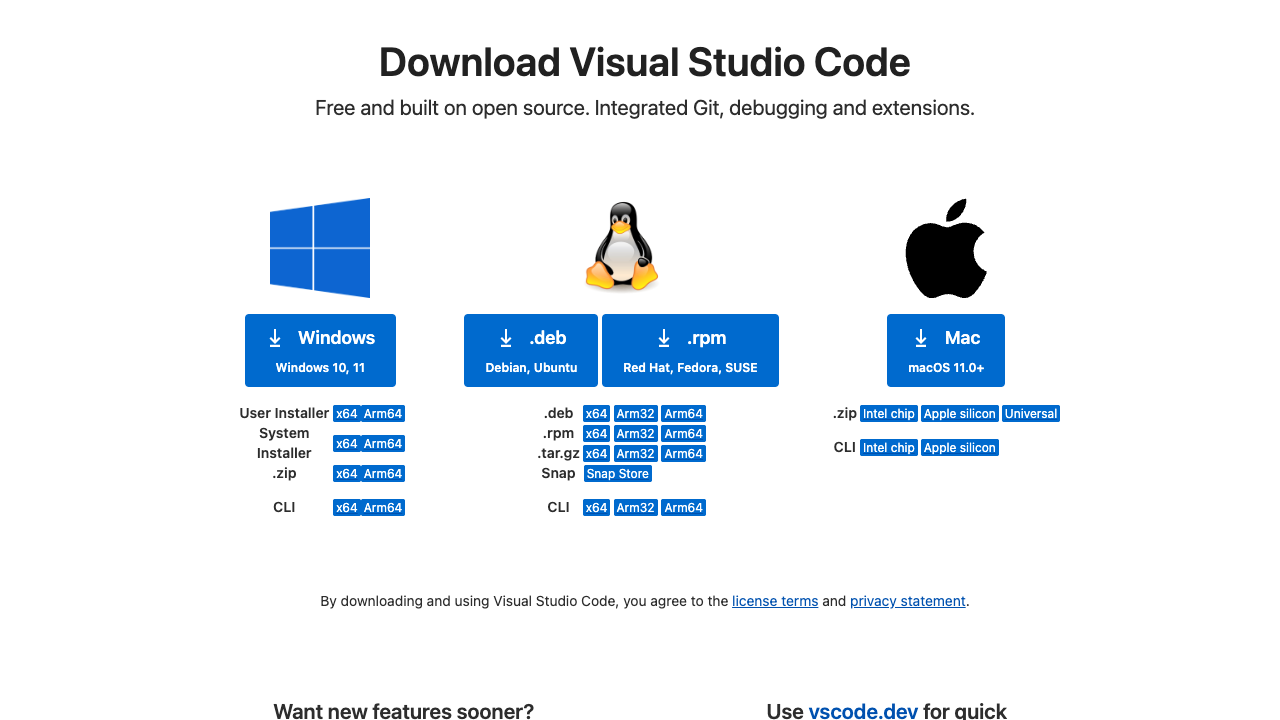Viewport: 1280px width, 720px height.
Task: Download the x64 .rpm package
Action: tap(596, 433)
